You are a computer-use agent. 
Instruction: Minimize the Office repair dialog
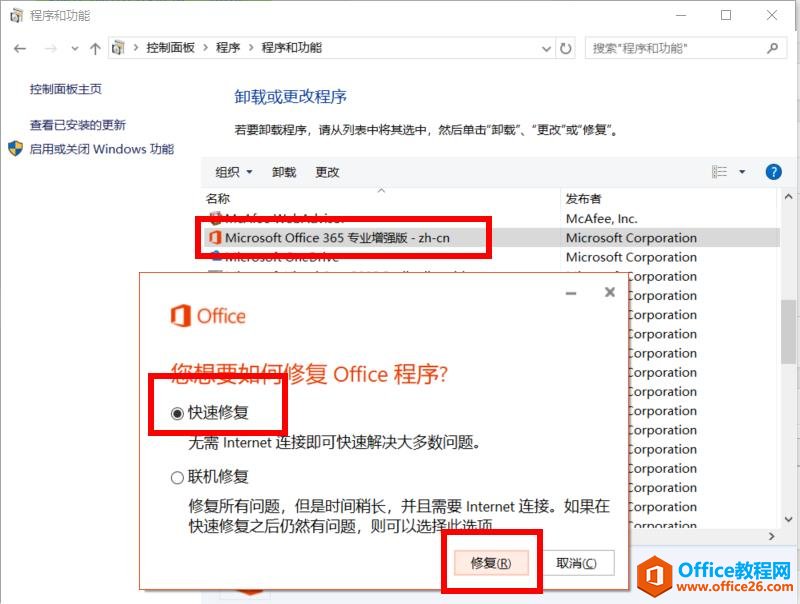pyautogui.click(x=571, y=293)
